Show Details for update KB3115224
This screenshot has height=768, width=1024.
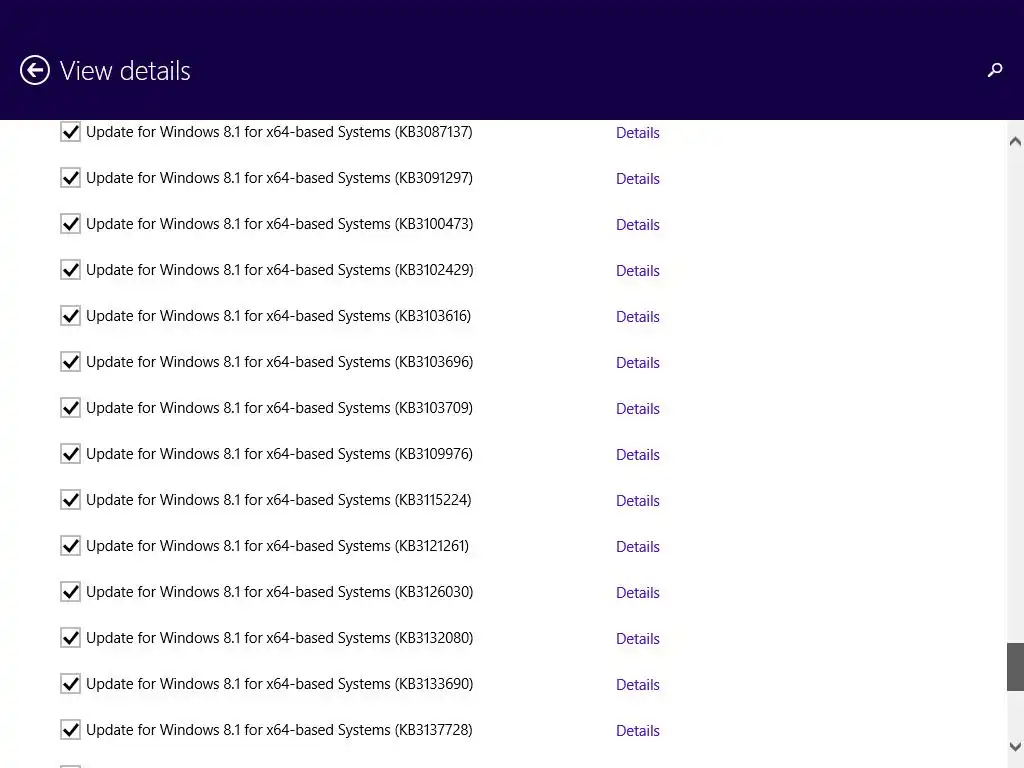(x=638, y=501)
